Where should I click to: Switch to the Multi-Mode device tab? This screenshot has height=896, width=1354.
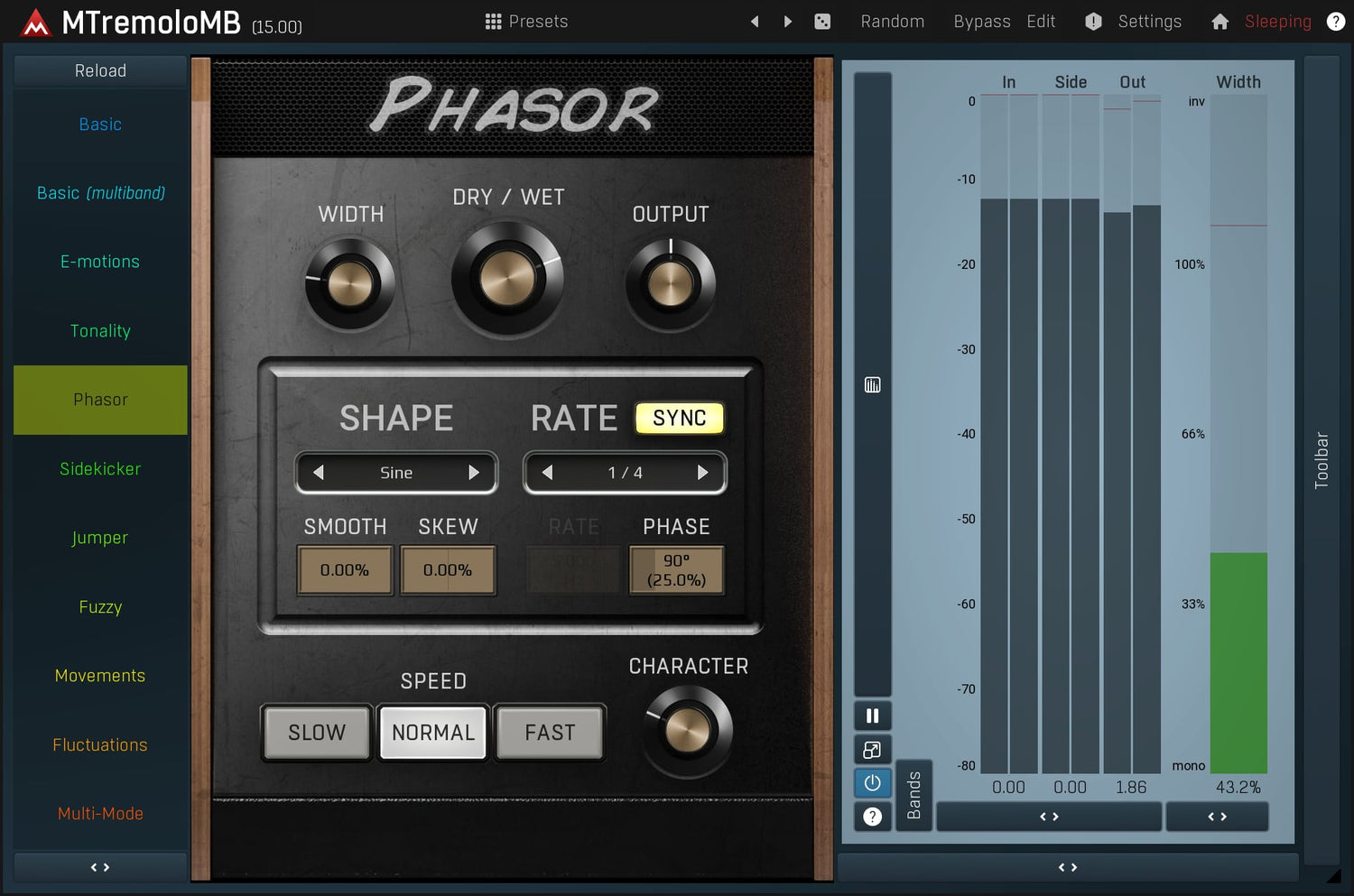pyautogui.click(x=100, y=814)
